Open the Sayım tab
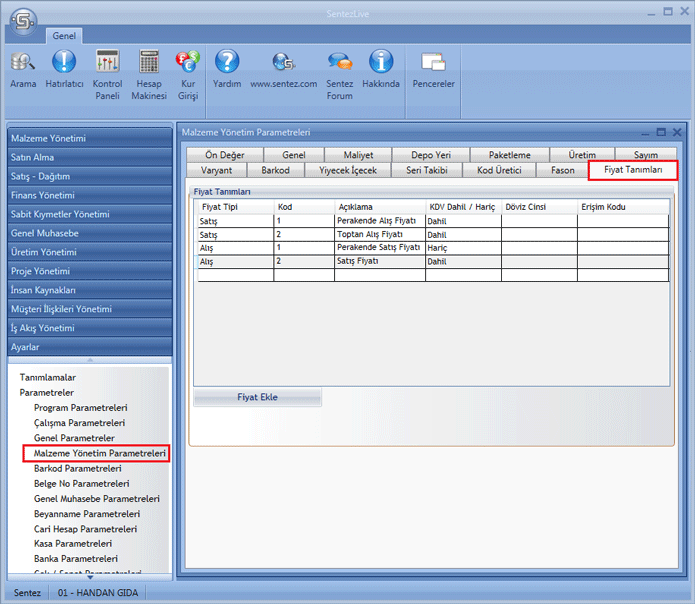 point(646,155)
